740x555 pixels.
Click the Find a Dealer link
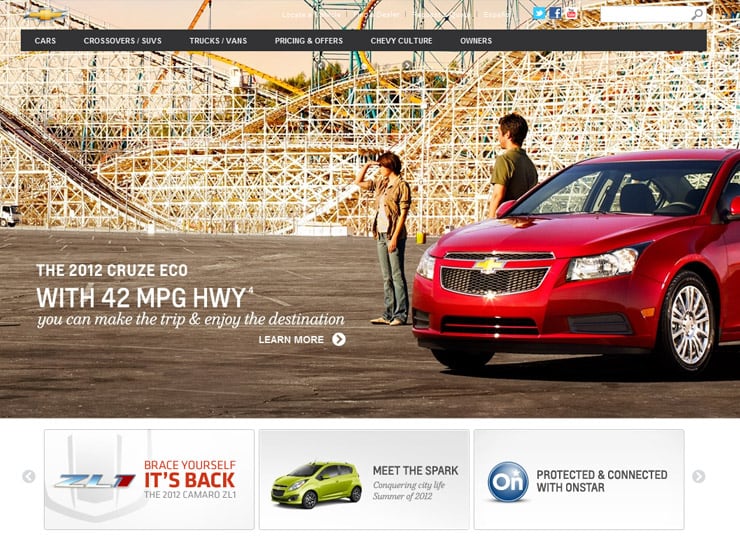click(377, 15)
